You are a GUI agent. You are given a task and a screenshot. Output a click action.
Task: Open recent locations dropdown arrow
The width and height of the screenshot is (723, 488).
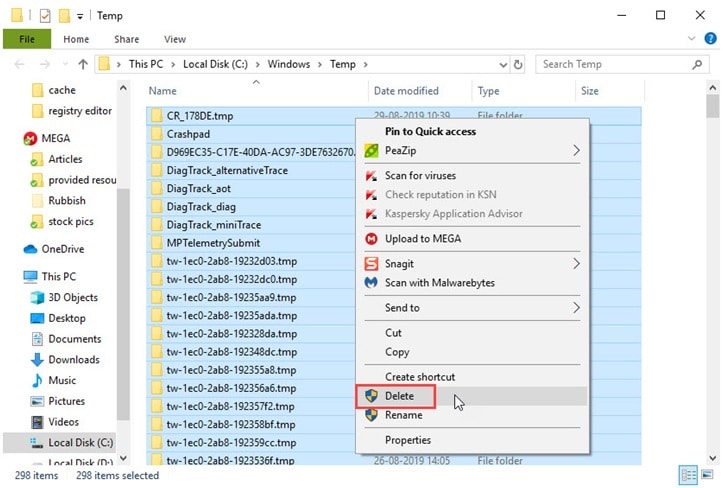pos(65,65)
